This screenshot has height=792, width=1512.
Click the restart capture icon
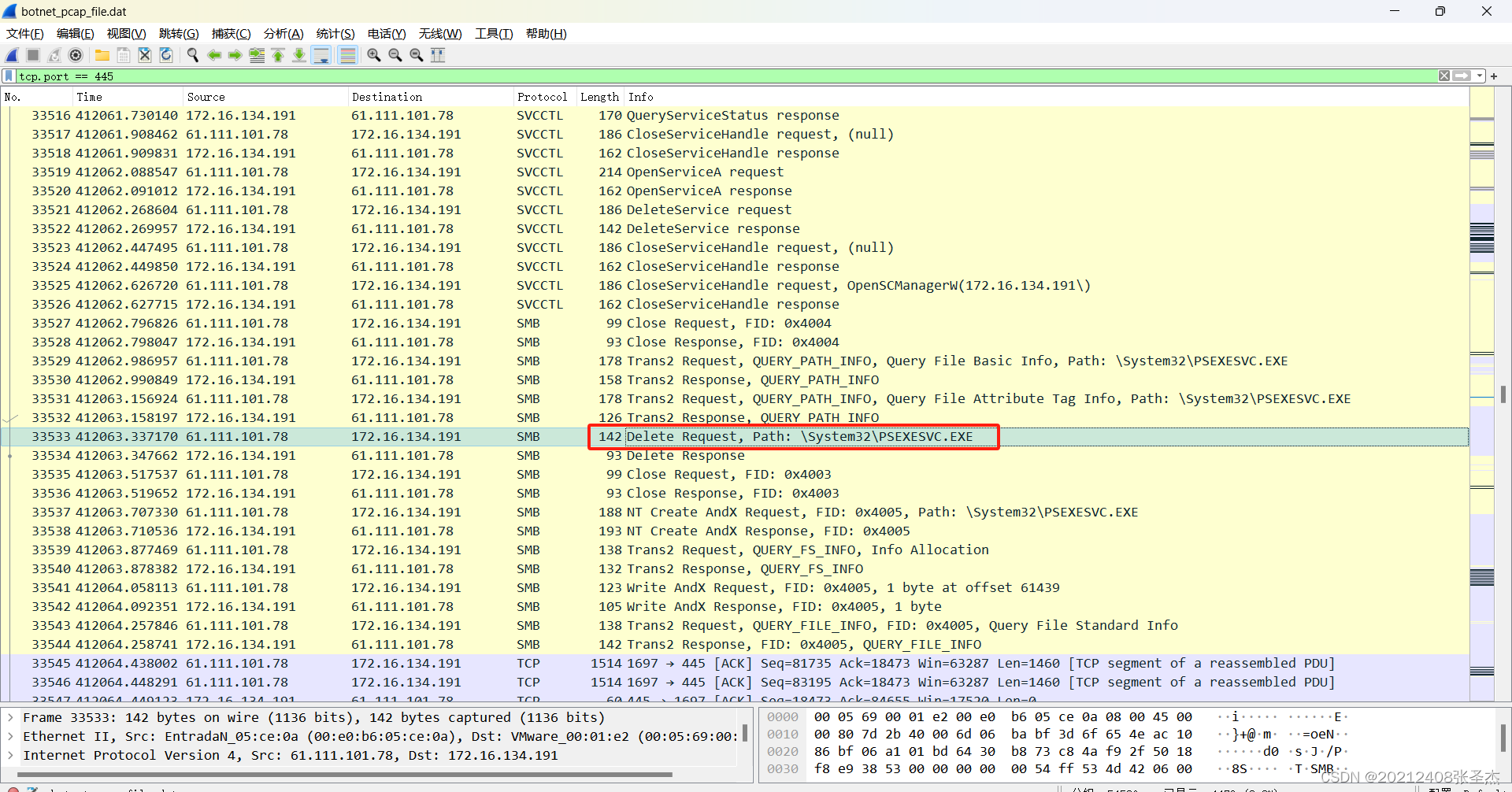tap(54, 55)
